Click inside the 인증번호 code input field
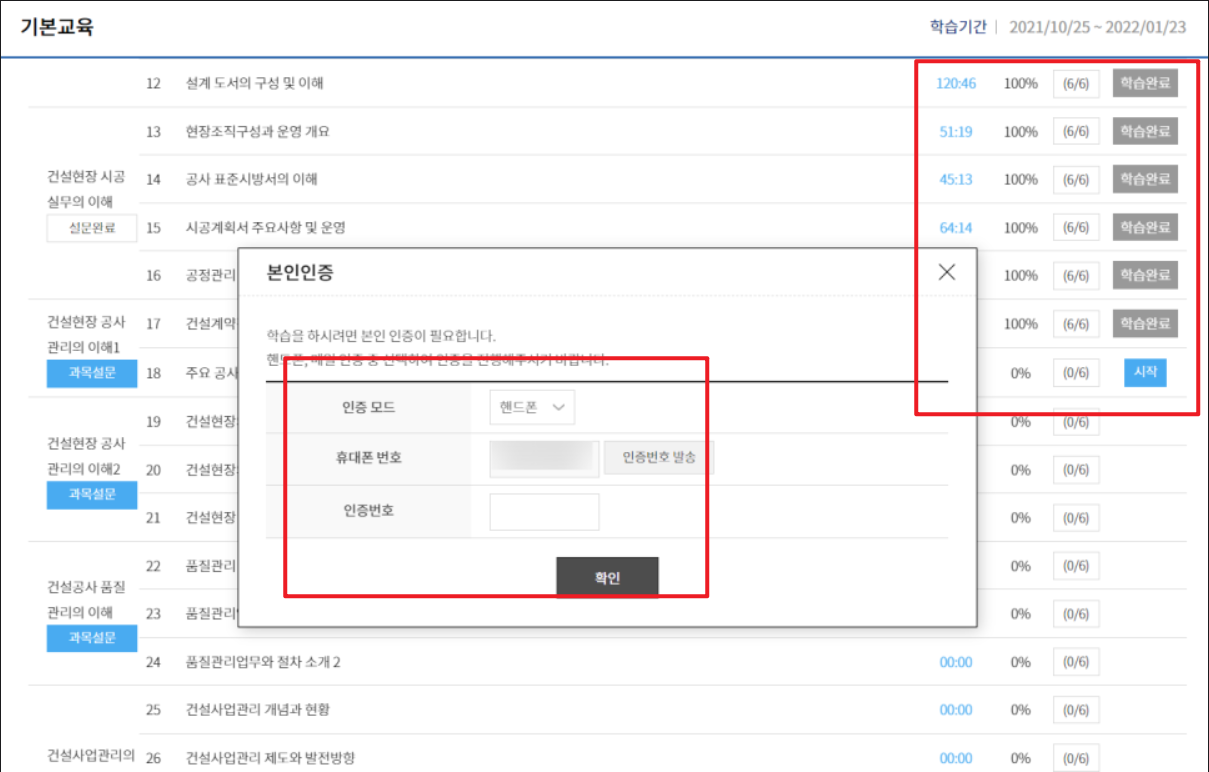This screenshot has width=1209, height=772. [543, 510]
